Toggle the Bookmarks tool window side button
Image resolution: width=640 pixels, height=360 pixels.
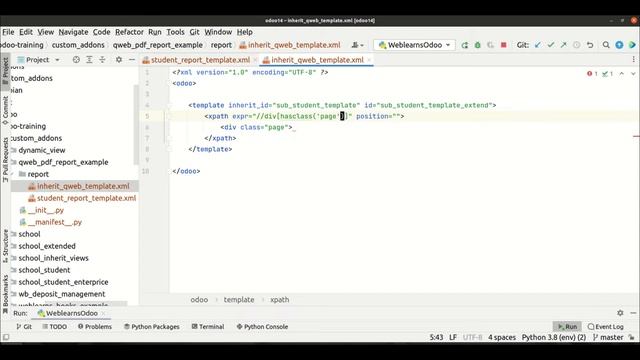point(5,294)
